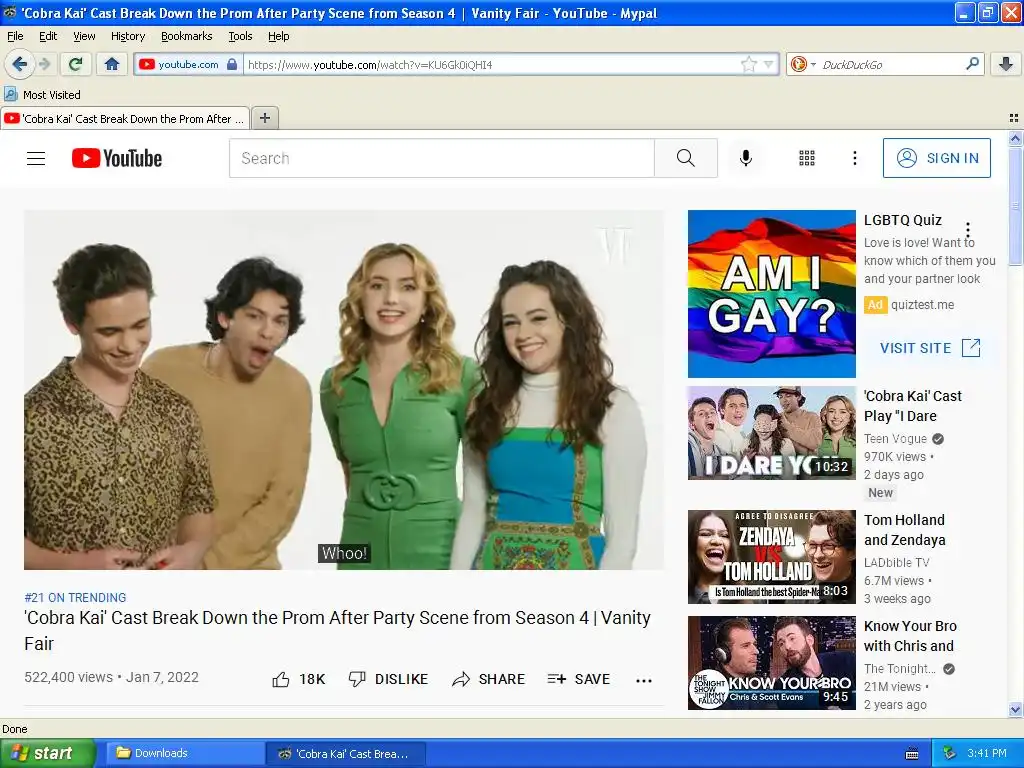Viewport: 1024px width, 768px height.
Task: Open the 'Cobra Kai' I Dare video thumbnail
Action: pyautogui.click(x=771, y=432)
